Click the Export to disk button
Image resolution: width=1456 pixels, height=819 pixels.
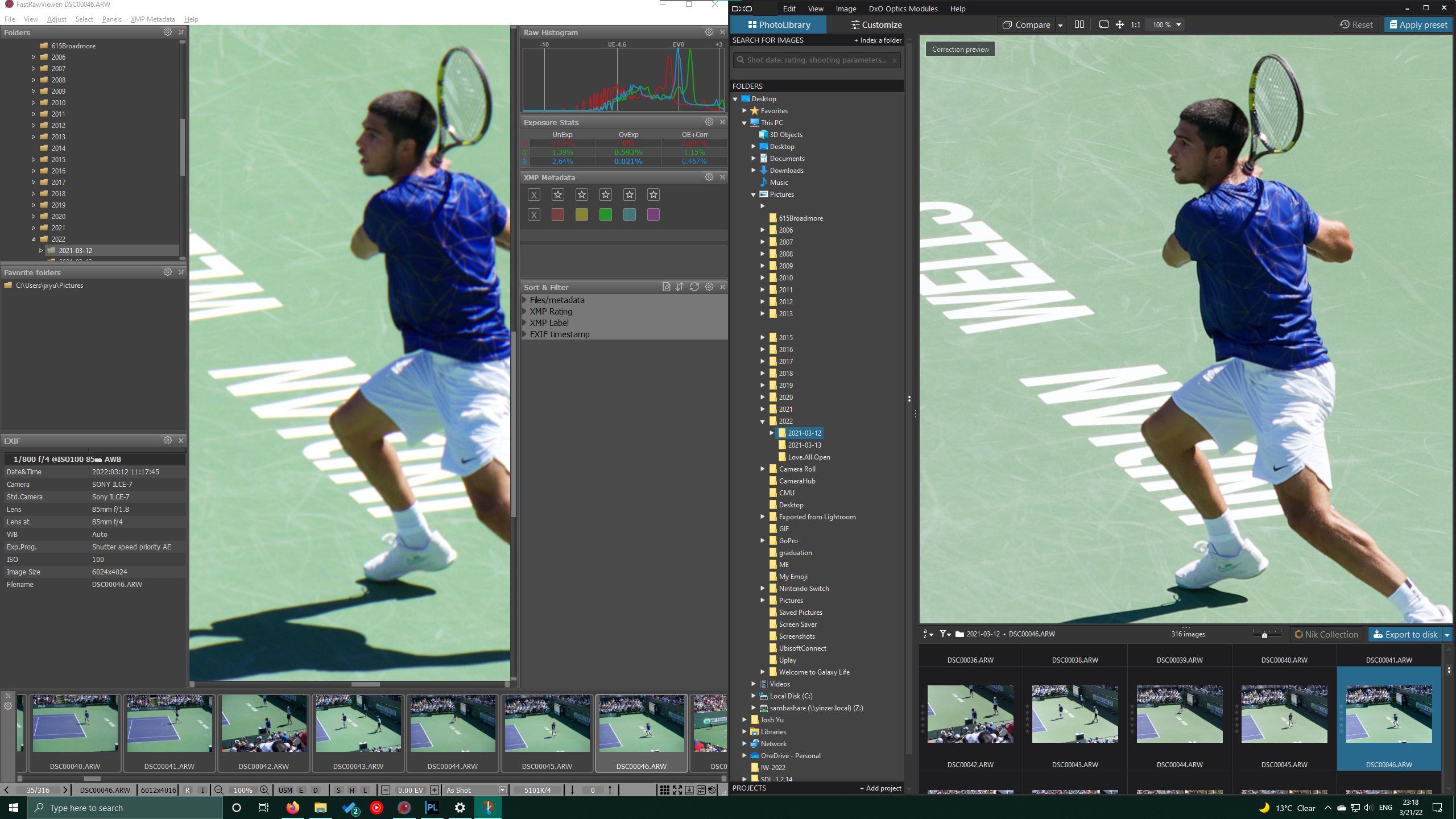tap(1405, 634)
